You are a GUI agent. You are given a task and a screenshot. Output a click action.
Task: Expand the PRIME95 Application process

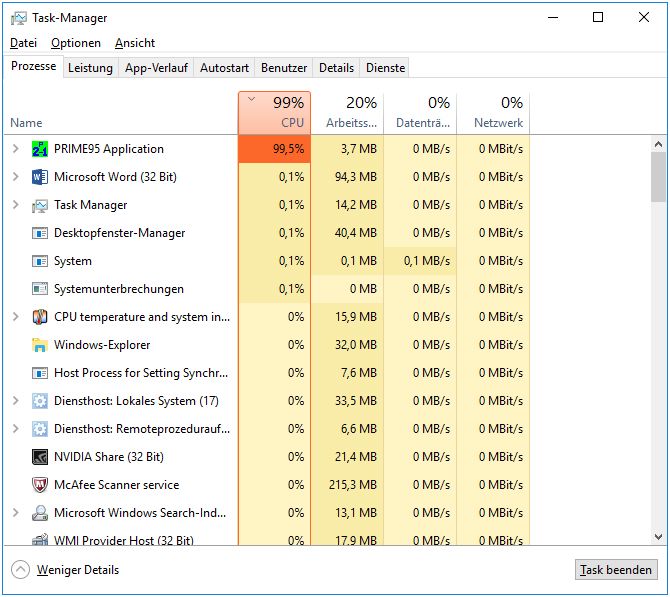[16, 149]
